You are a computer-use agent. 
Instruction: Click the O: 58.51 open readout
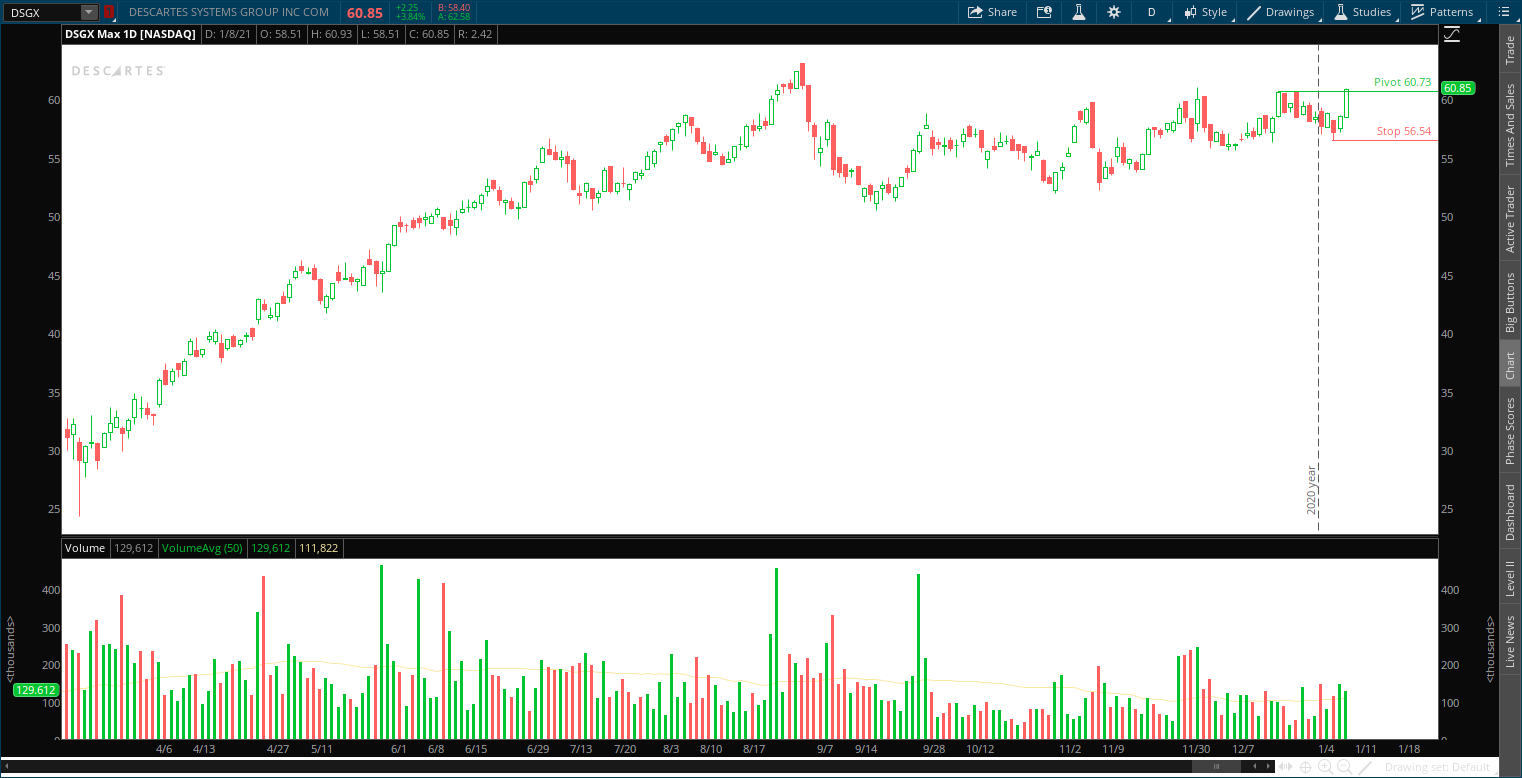pos(281,34)
